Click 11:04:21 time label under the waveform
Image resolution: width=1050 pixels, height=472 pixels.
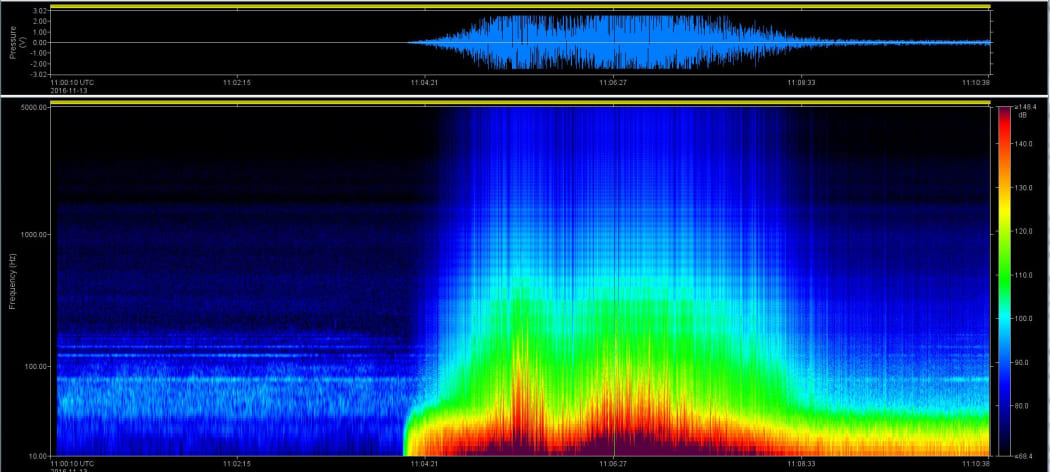coord(425,83)
